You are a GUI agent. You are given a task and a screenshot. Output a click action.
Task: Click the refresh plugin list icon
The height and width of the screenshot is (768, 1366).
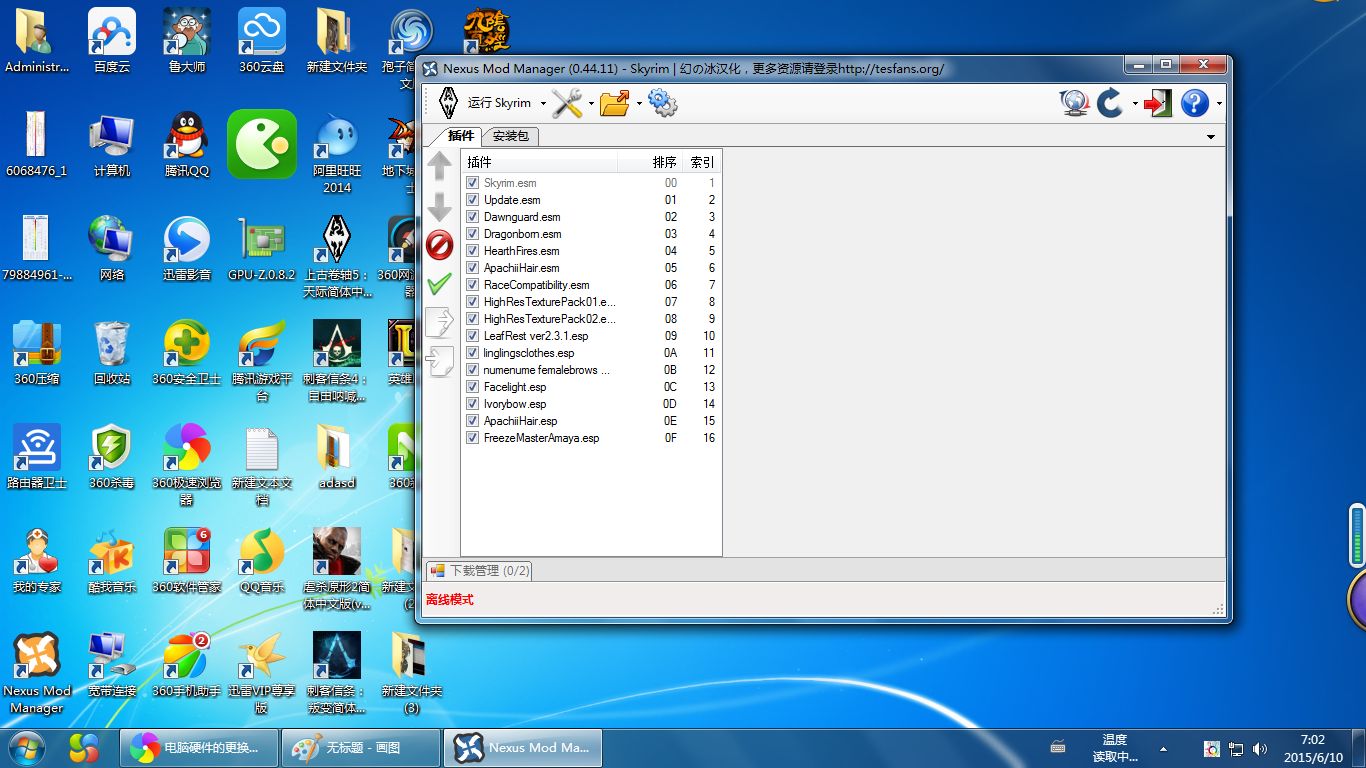1110,102
